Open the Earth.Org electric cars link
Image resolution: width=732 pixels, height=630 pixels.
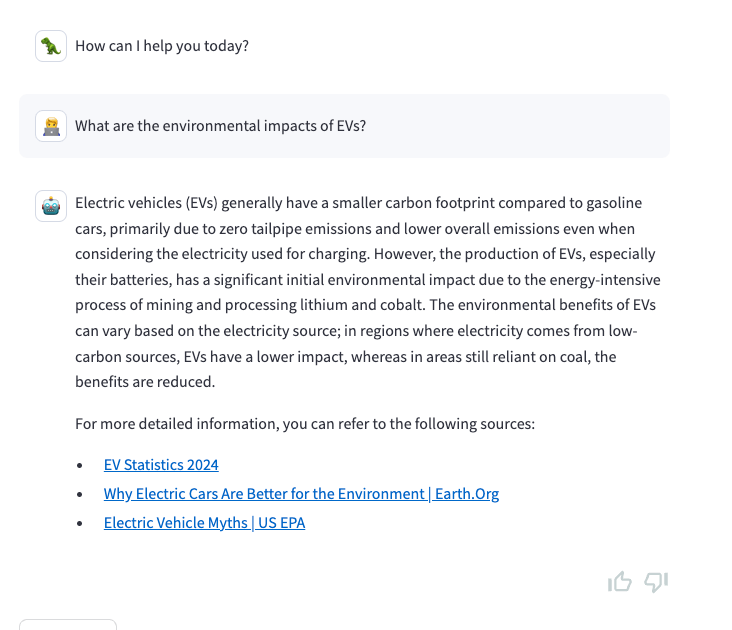301,494
